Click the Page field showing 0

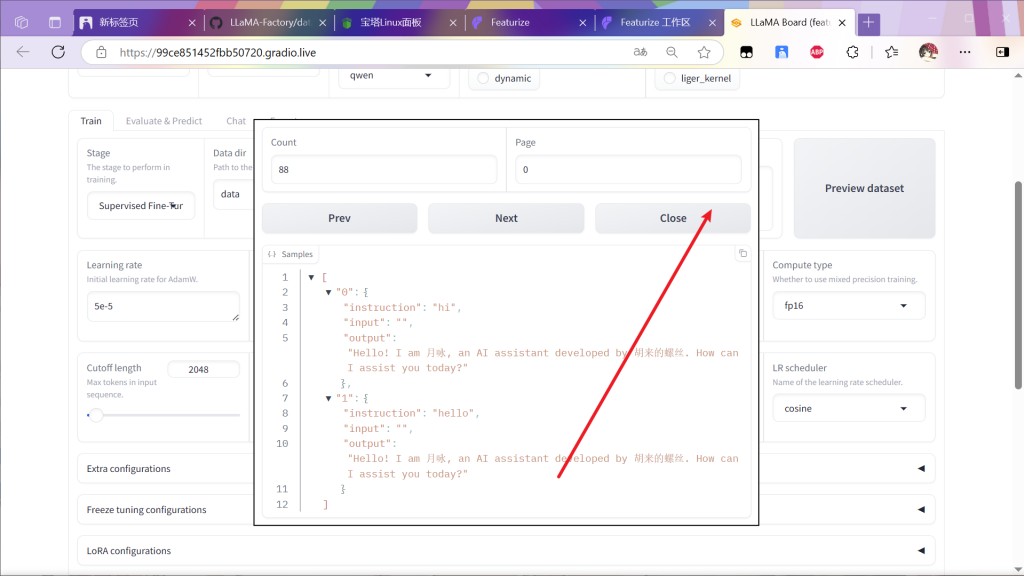click(628, 169)
